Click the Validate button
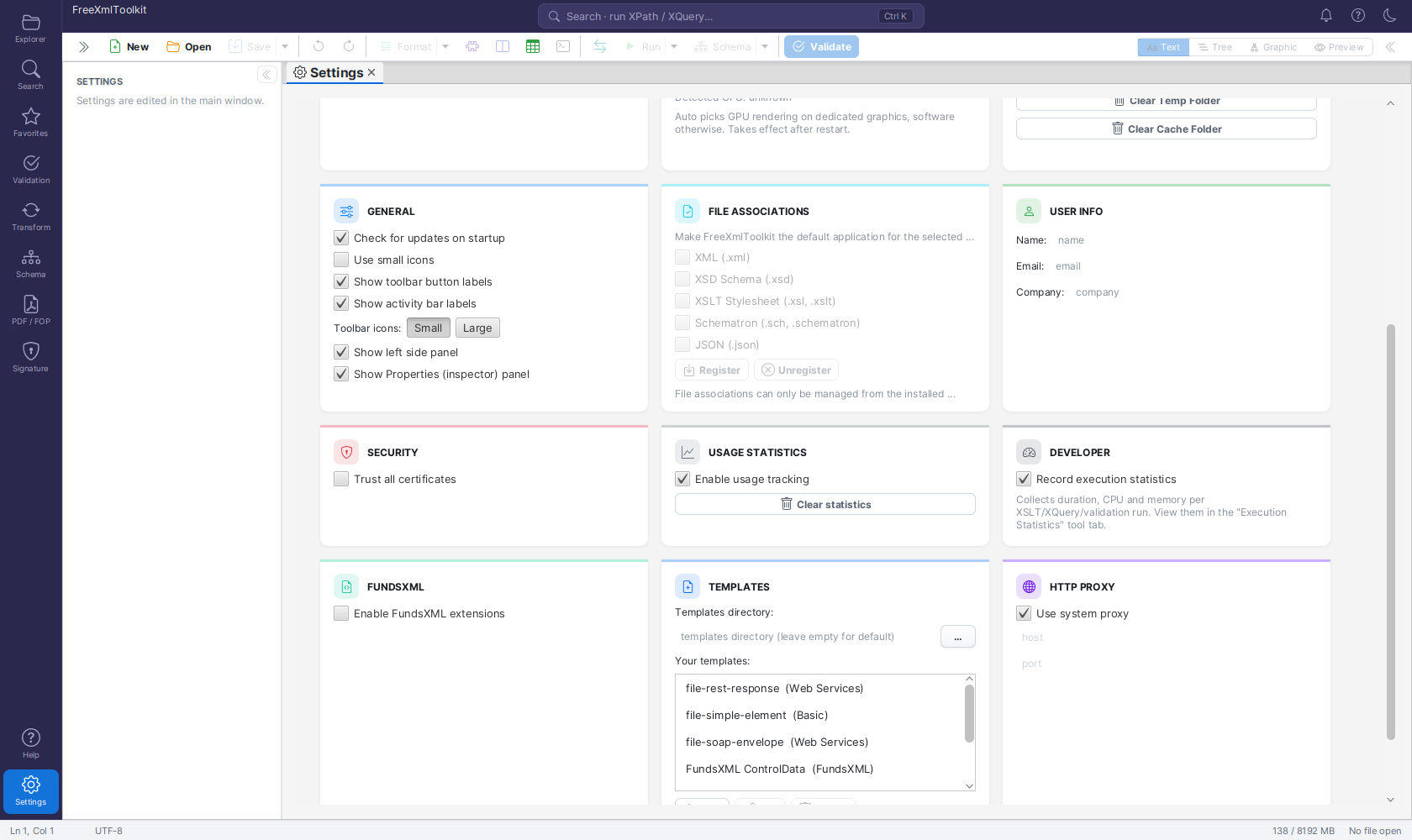Viewport: 1412px width, 840px height. 821,47
